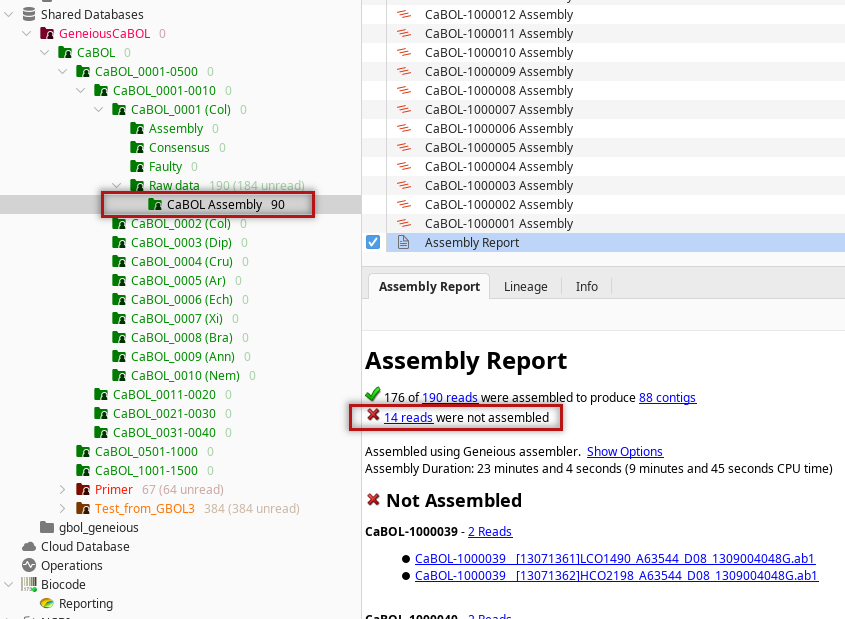Expand the Test_from_GBOL3 folder
The height and width of the screenshot is (619, 845).
63,509
